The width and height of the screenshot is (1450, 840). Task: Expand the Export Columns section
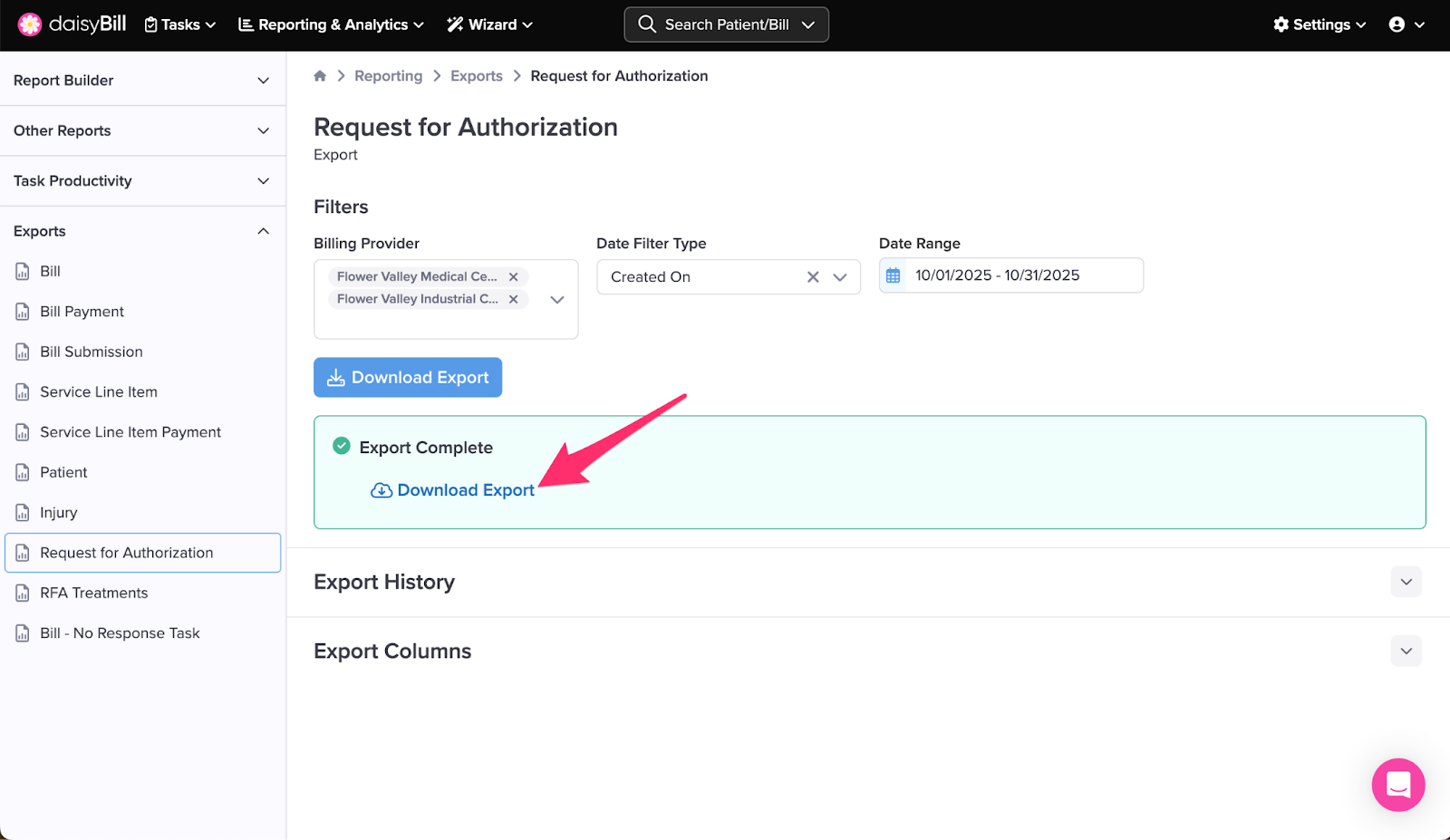point(1406,651)
